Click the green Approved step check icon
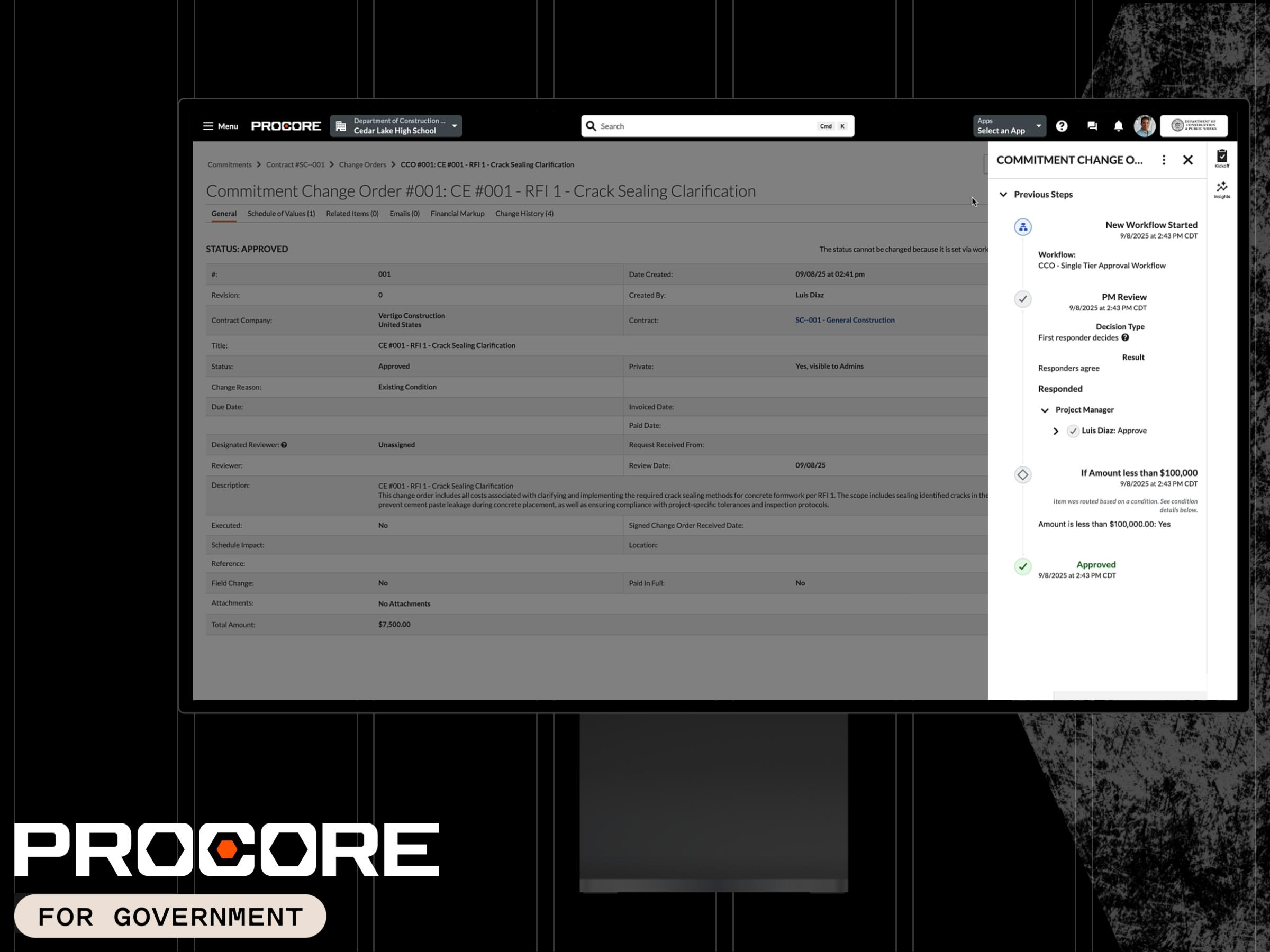Image resolution: width=1270 pixels, height=952 pixels. 1022,566
